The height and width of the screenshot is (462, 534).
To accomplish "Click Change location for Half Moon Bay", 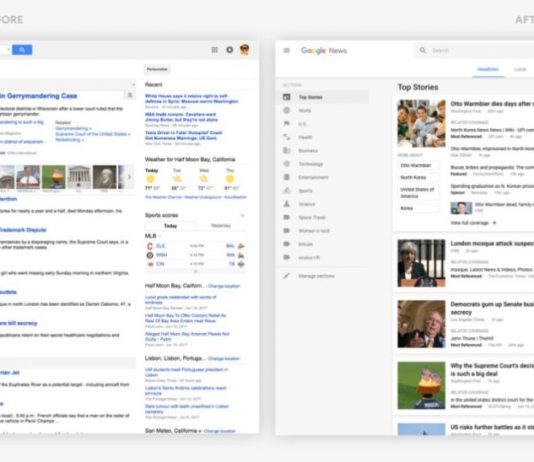I will coord(224,286).
